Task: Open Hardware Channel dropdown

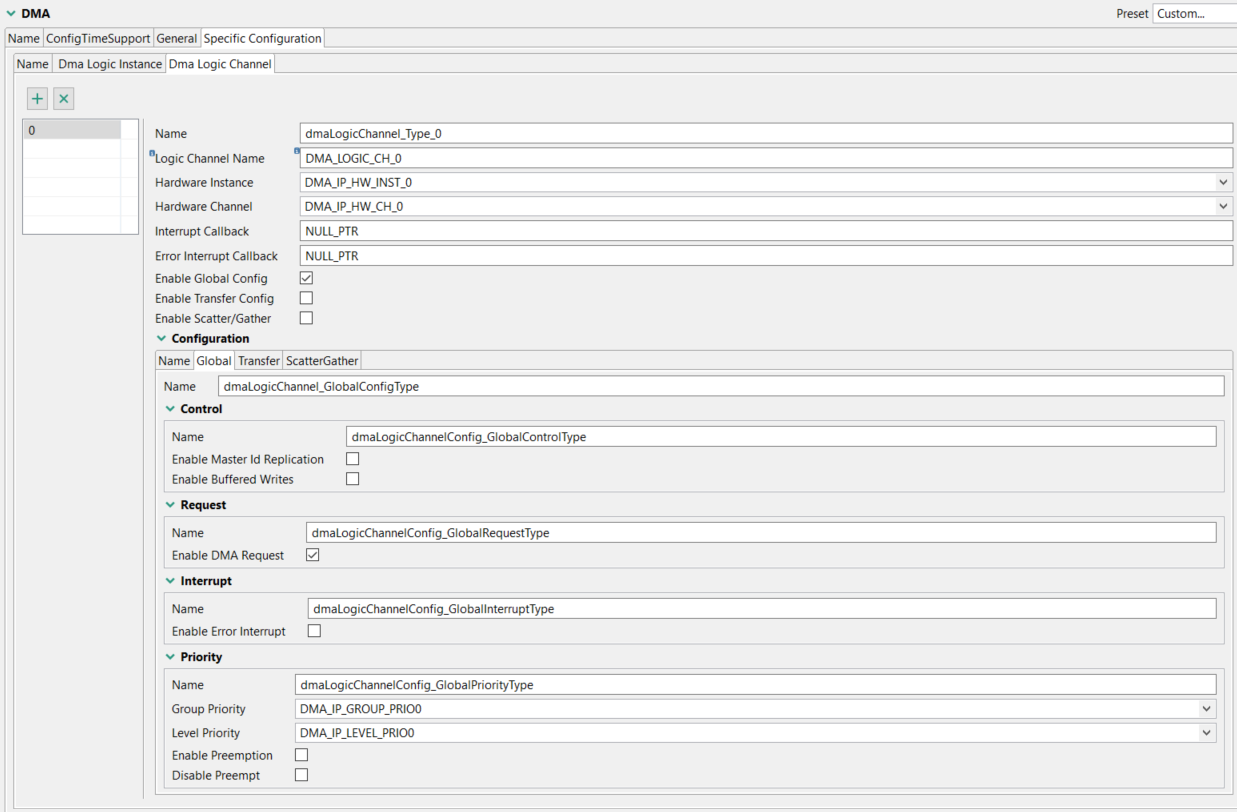Action: [1223, 207]
